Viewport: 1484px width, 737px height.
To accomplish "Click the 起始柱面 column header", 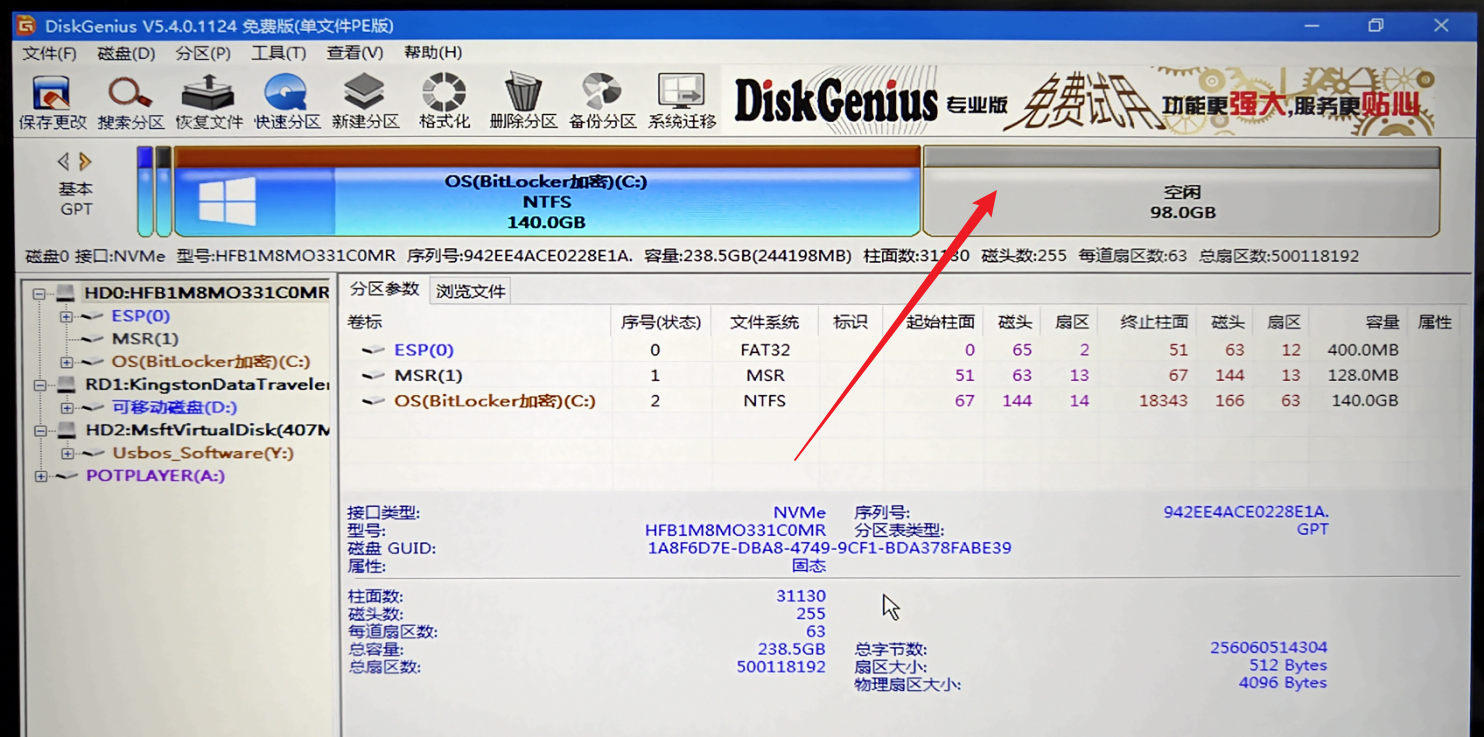I will [x=933, y=322].
